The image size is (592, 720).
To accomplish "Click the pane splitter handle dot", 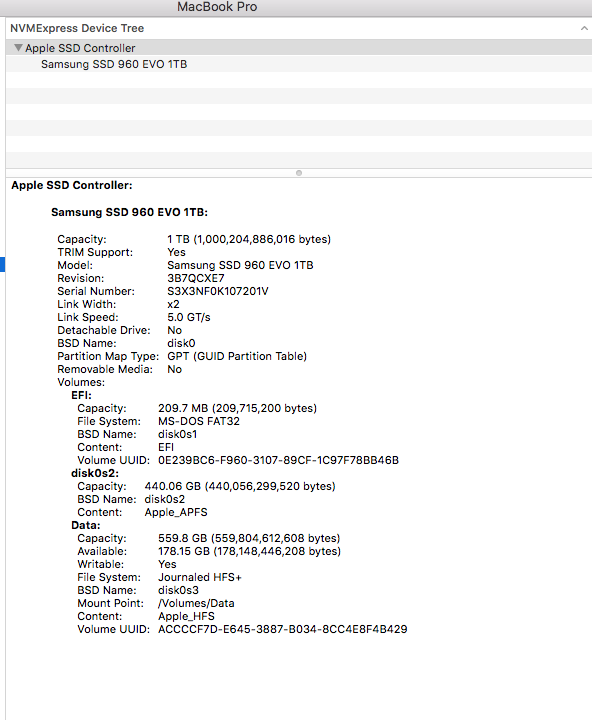I will click(299, 173).
